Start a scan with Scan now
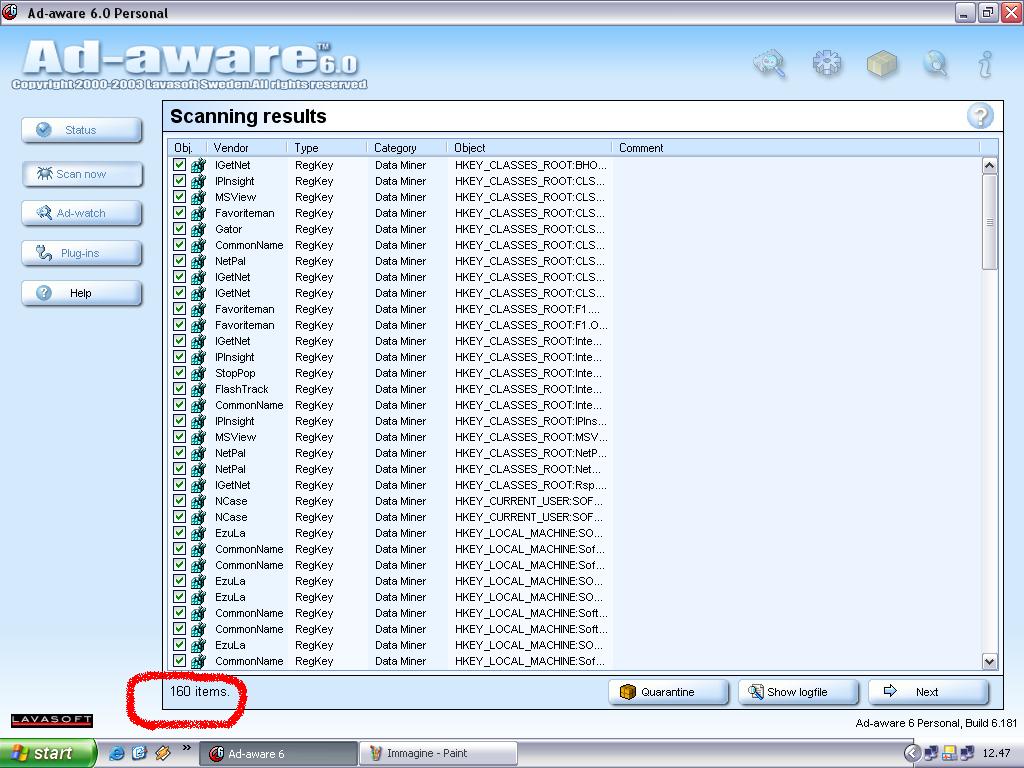This screenshot has width=1024, height=768. point(82,174)
